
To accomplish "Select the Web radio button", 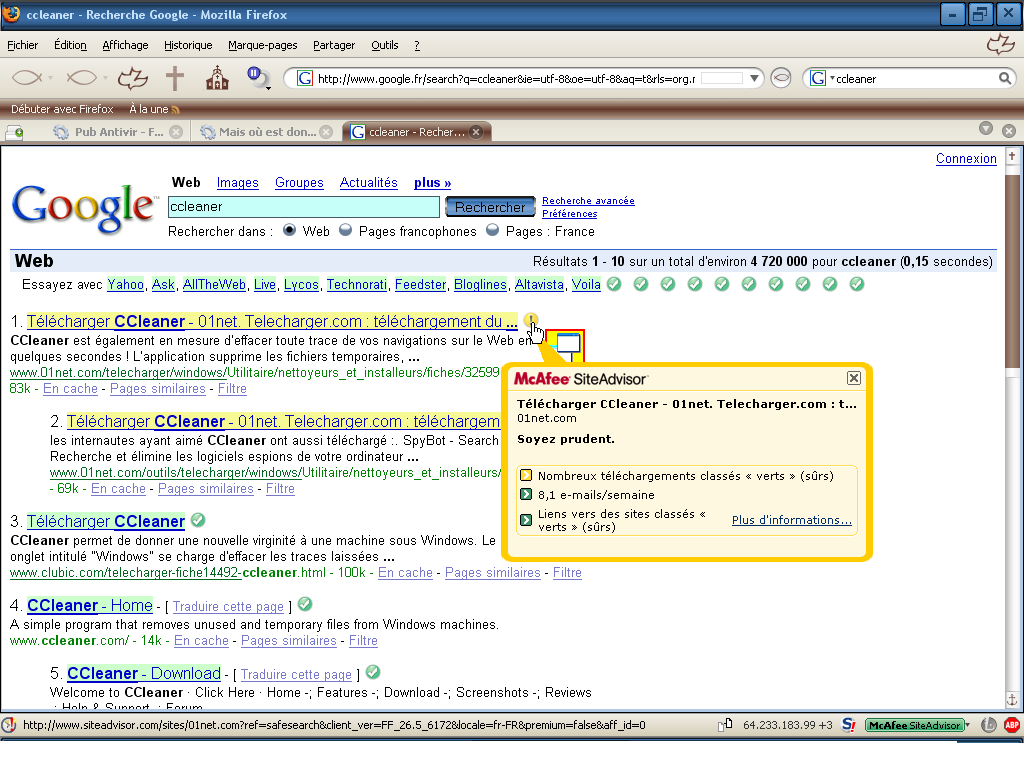I will 290,230.
